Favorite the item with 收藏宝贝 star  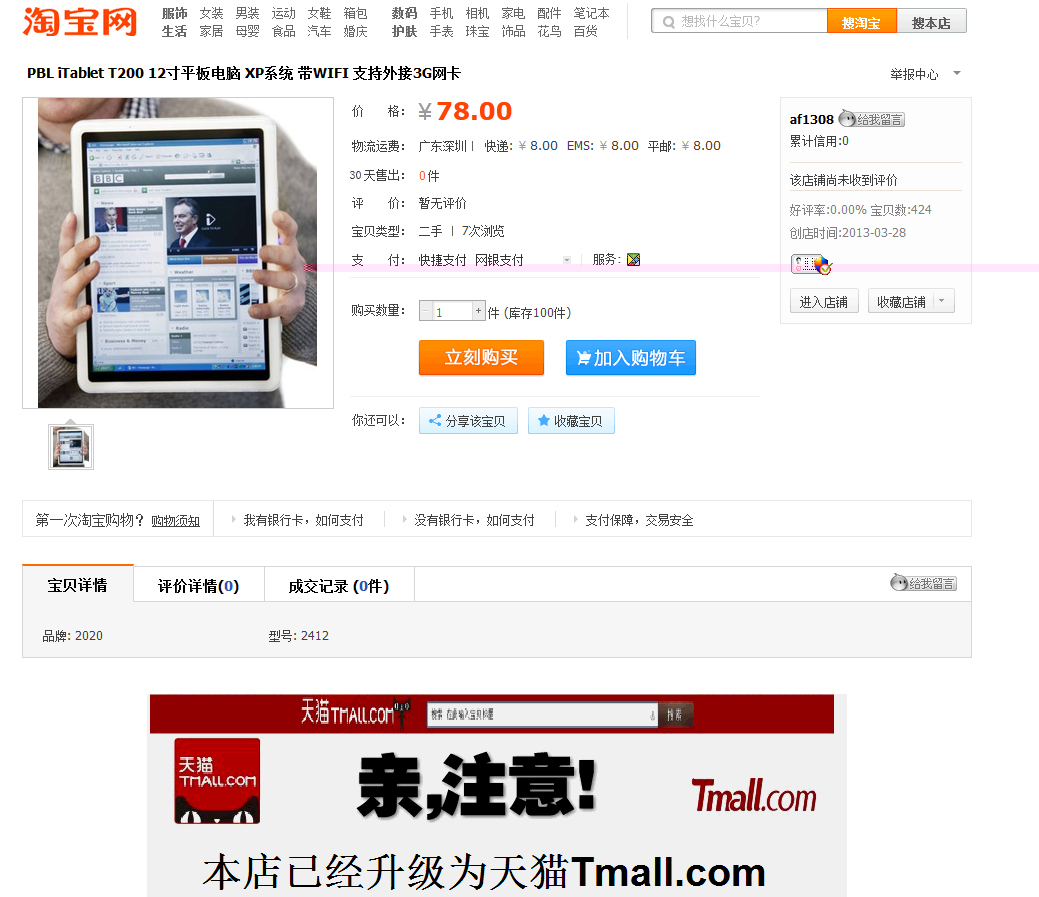571,421
